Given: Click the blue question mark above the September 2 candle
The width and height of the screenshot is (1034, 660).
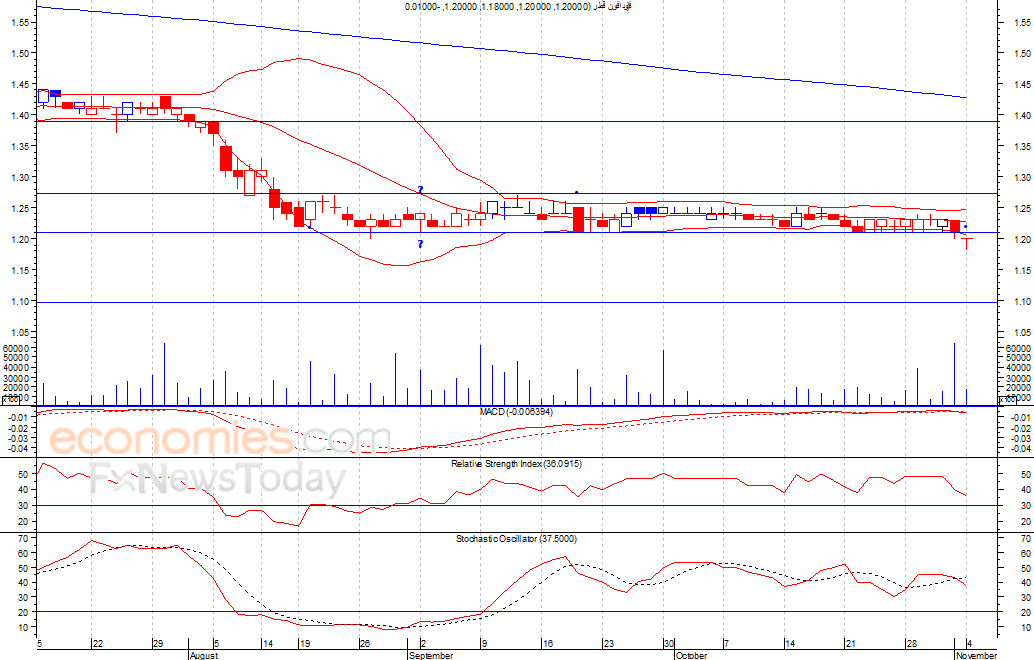Looking at the screenshot, I should coord(421,191).
